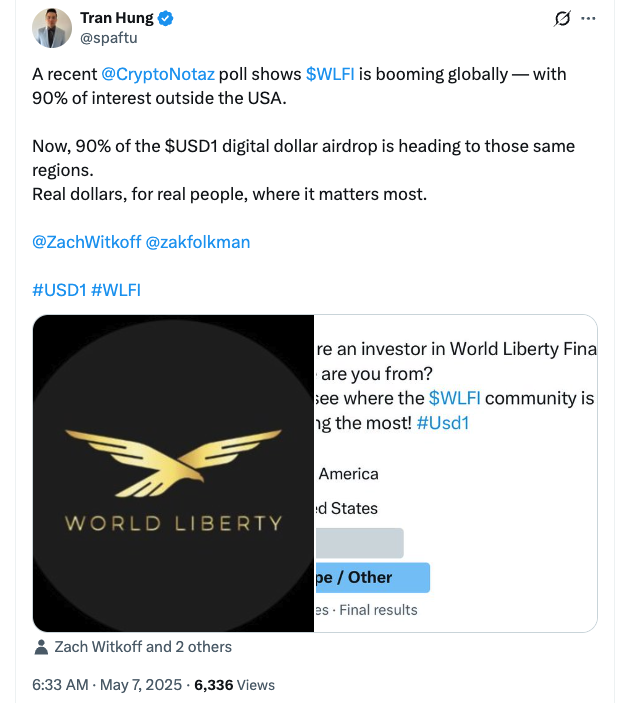Open Tran Hung's profile avatar
This screenshot has height=703, width=634.
click(x=51, y=28)
